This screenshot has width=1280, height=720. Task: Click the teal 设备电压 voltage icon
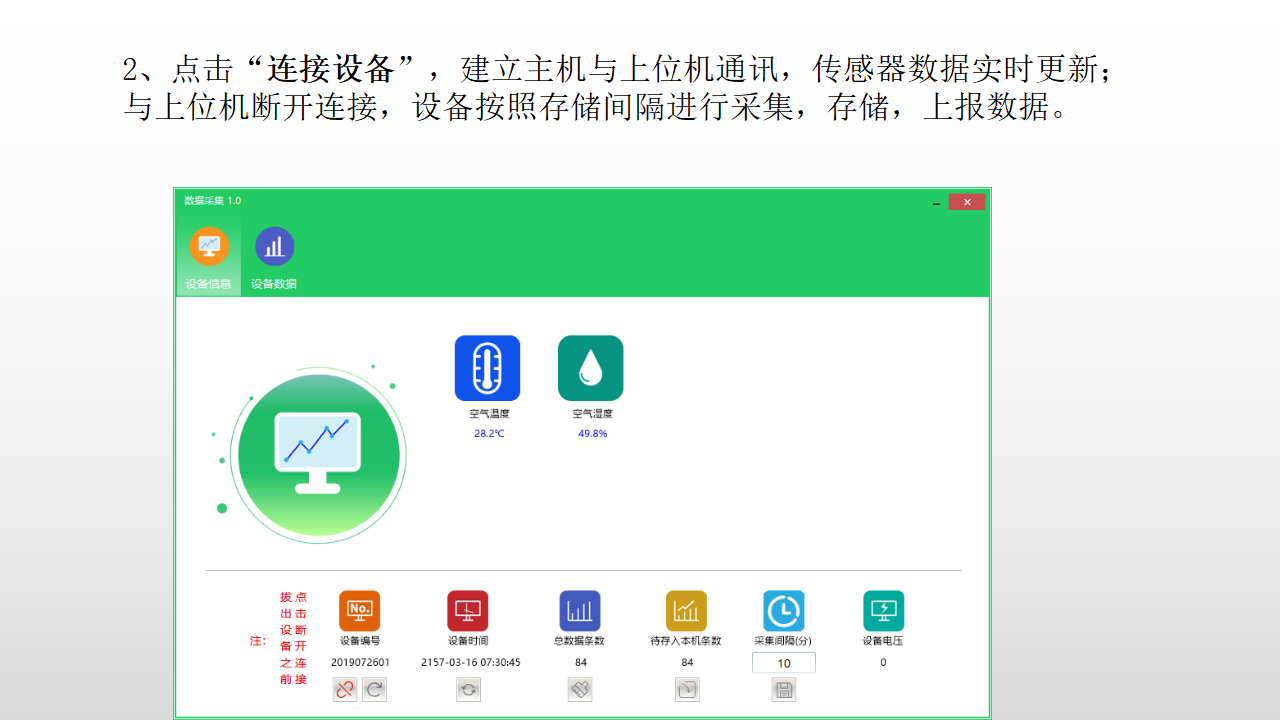[x=884, y=610]
